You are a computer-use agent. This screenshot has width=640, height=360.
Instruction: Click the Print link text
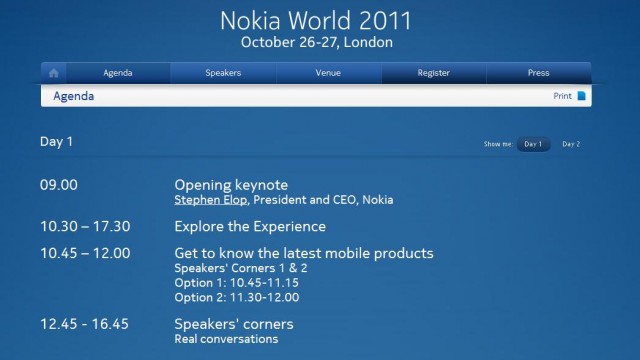pyautogui.click(x=562, y=96)
